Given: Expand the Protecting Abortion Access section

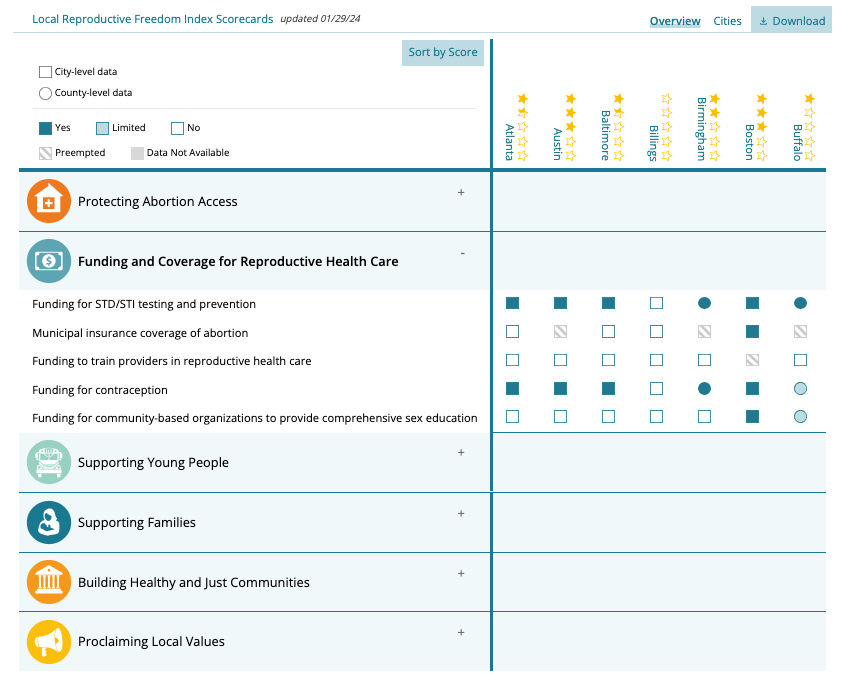Looking at the screenshot, I should point(461,192).
